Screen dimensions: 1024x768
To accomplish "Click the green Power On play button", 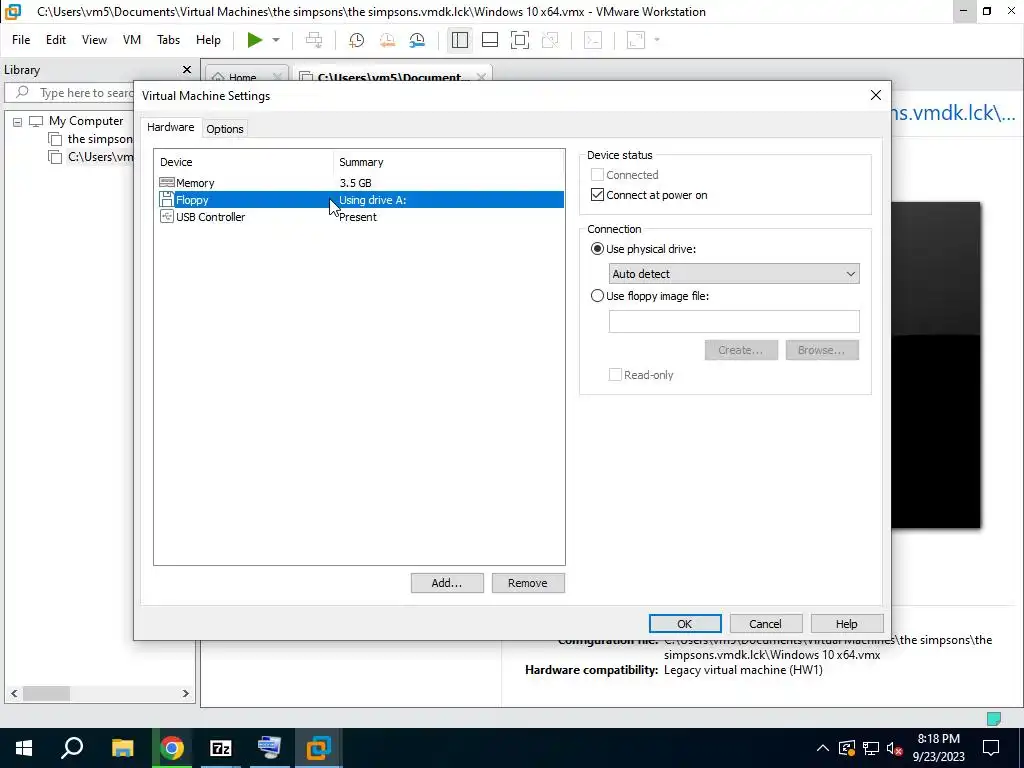I will 255,40.
